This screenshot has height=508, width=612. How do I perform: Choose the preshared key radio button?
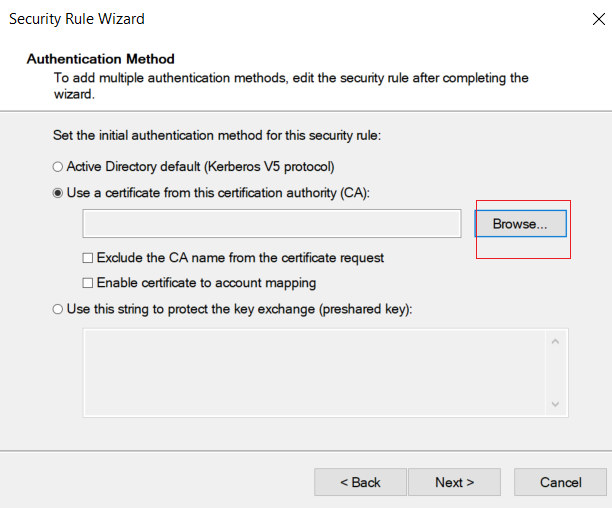tap(58, 309)
